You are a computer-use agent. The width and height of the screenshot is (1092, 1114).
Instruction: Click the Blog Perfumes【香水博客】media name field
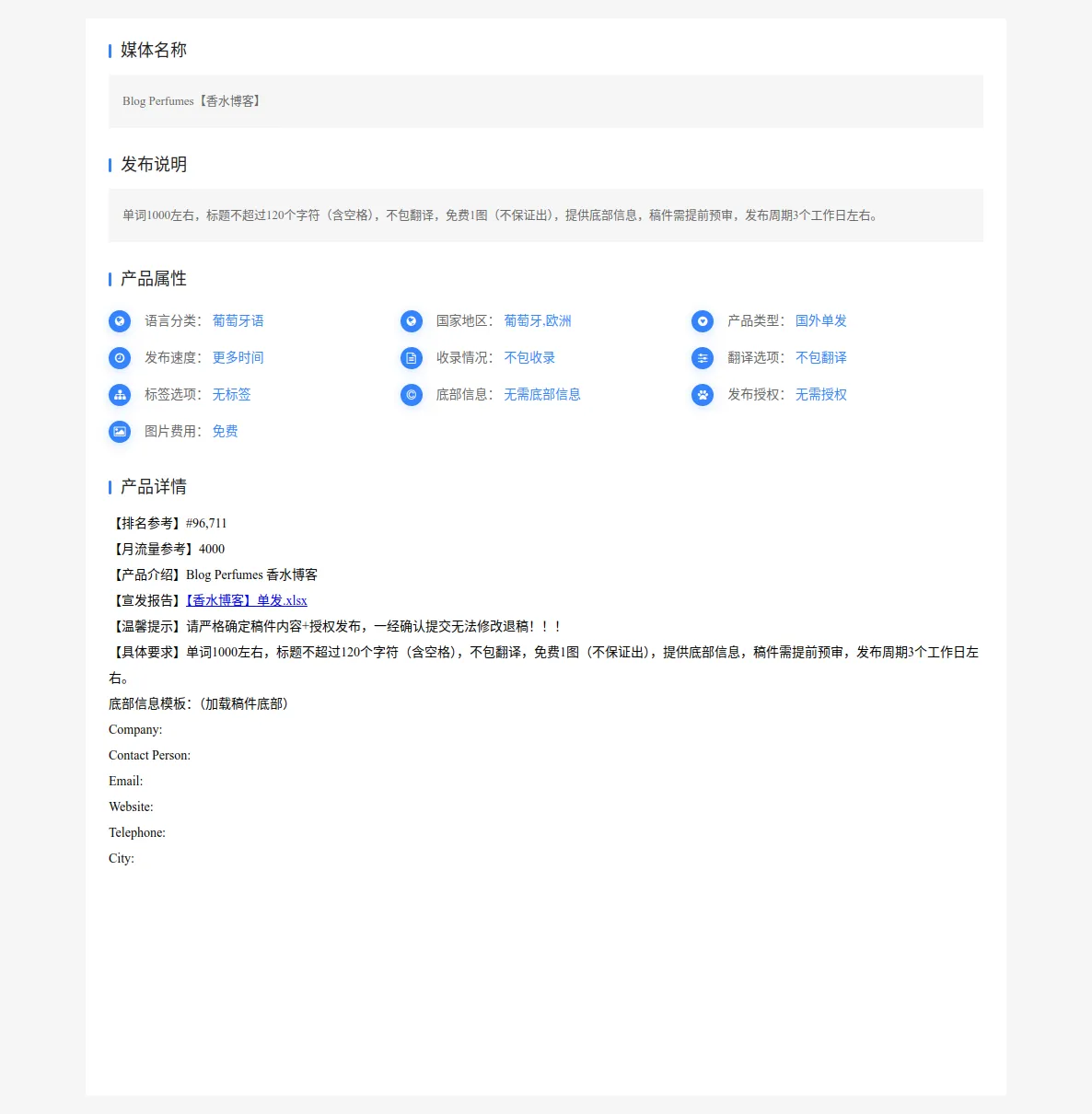click(x=546, y=101)
